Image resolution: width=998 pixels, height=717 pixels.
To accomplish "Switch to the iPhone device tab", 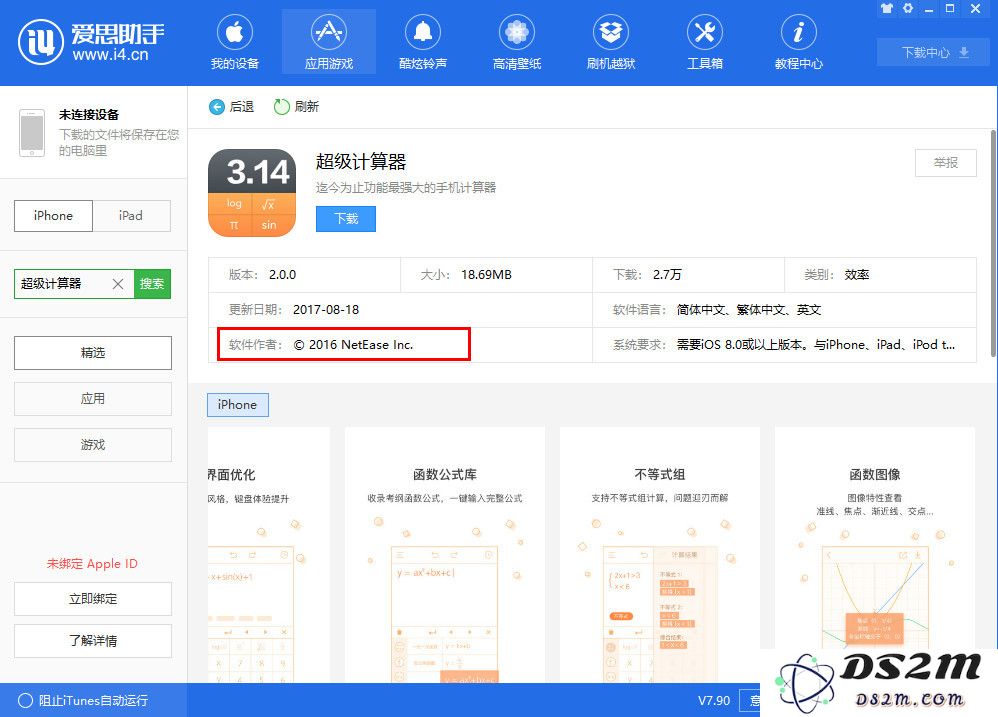I will [53, 216].
